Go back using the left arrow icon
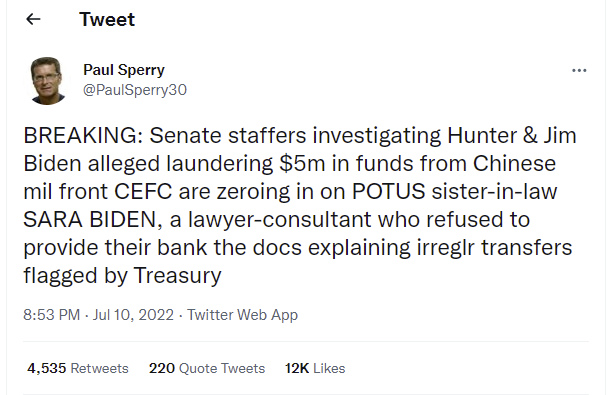This screenshot has width=615, height=395. coord(33,19)
